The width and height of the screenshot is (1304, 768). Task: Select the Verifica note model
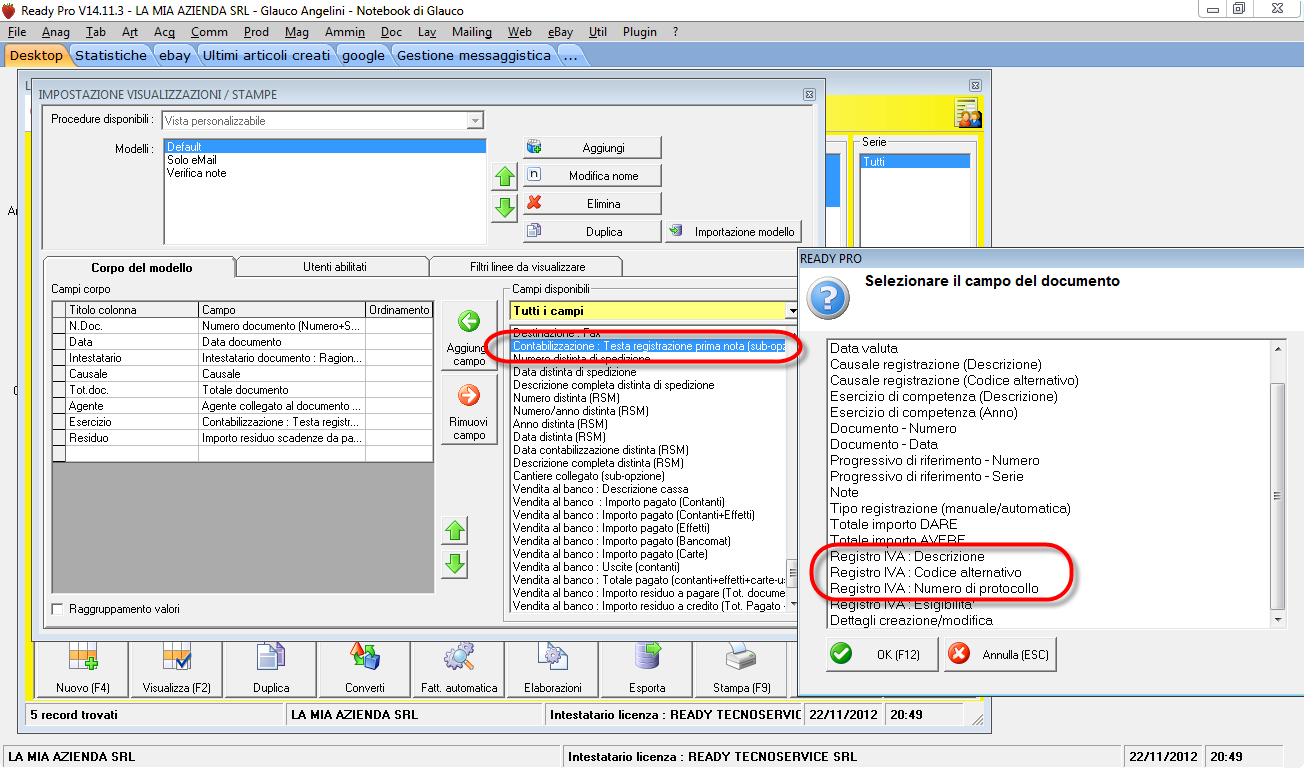(325, 173)
